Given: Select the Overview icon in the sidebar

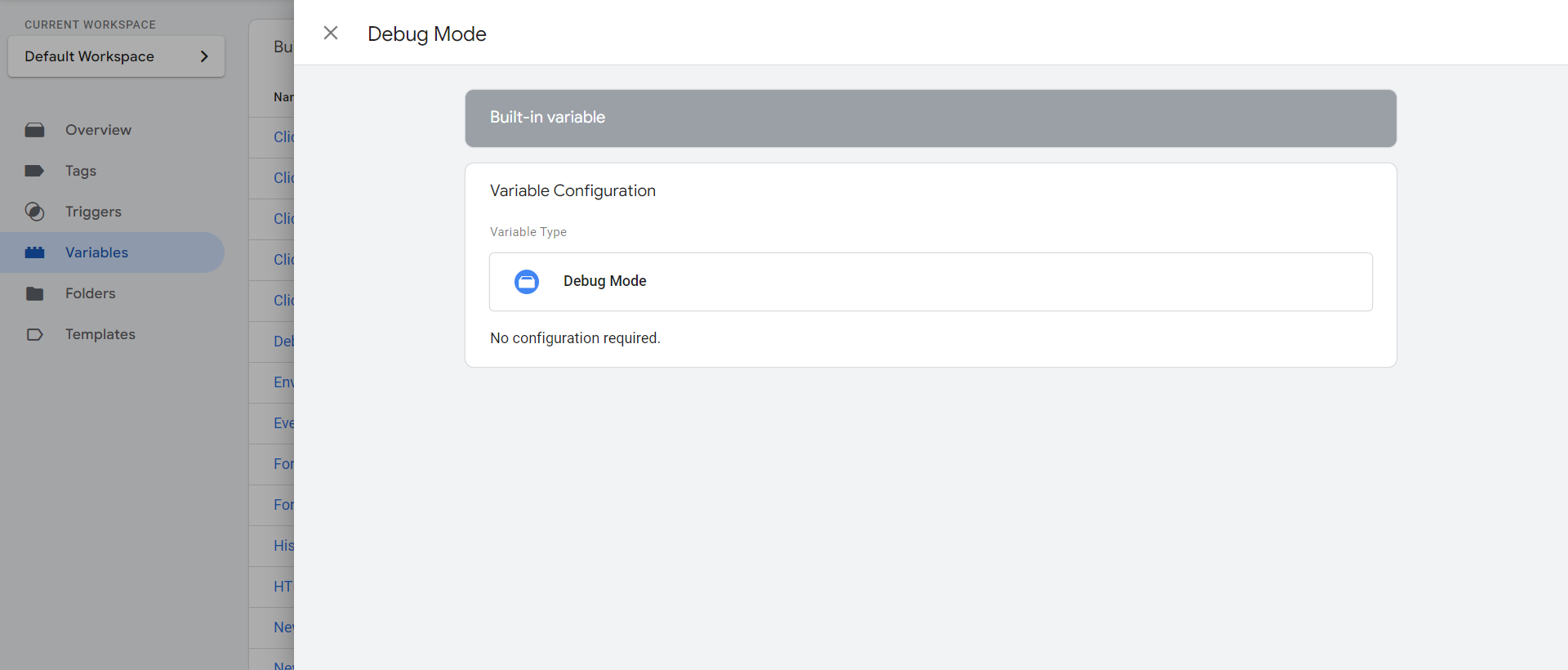Looking at the screenshot, I should pos(34,129).
